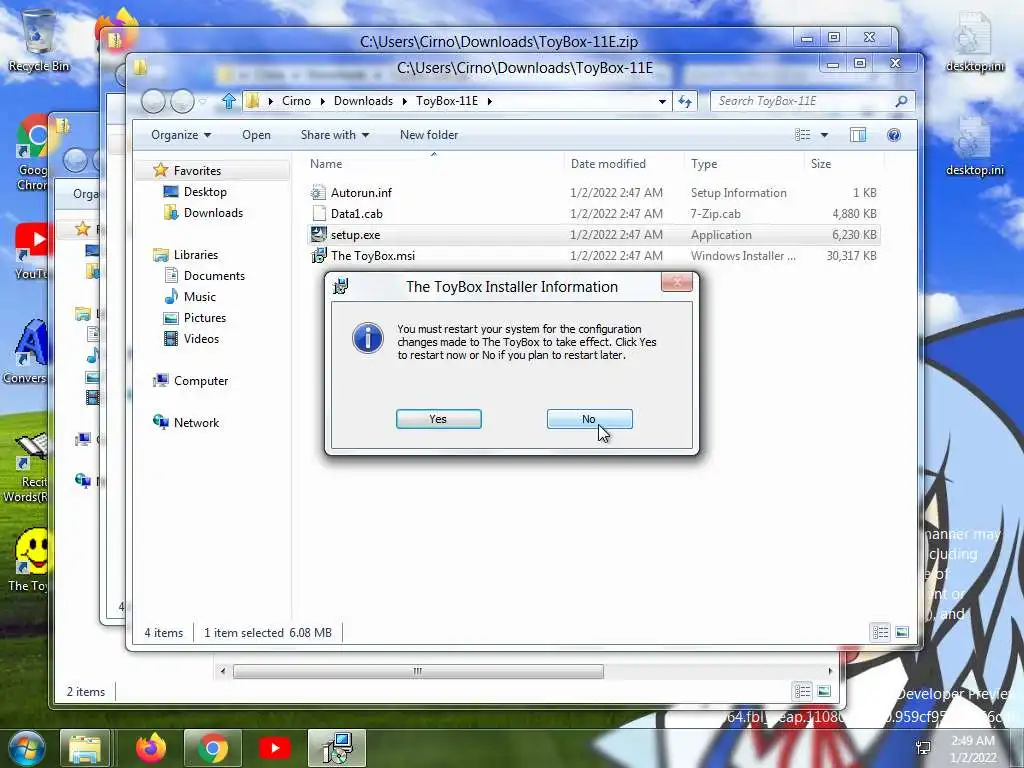This screenshot has height=768, width=1024.
Task: Click the Back navigation button
Action: (153, 101)
